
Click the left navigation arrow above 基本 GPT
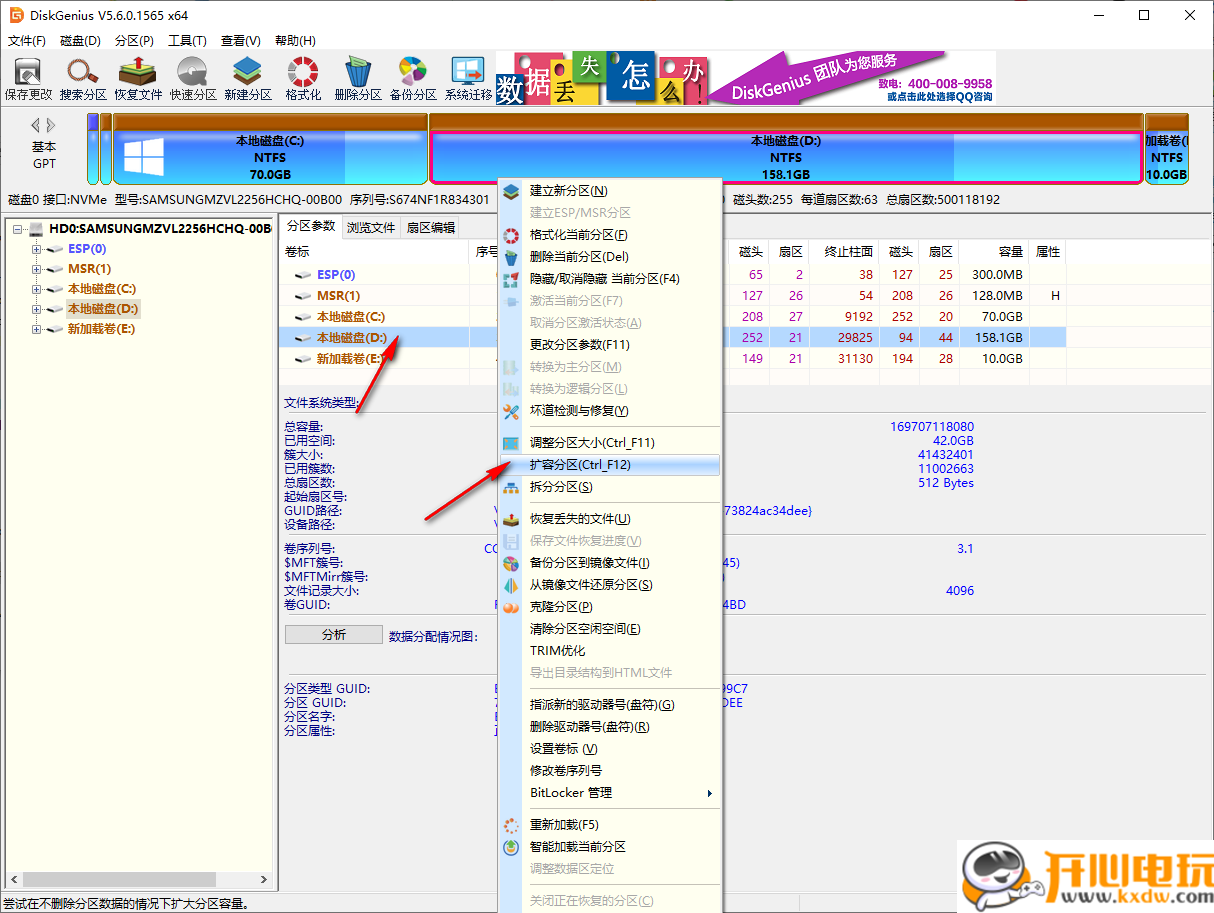pos(35,125)
